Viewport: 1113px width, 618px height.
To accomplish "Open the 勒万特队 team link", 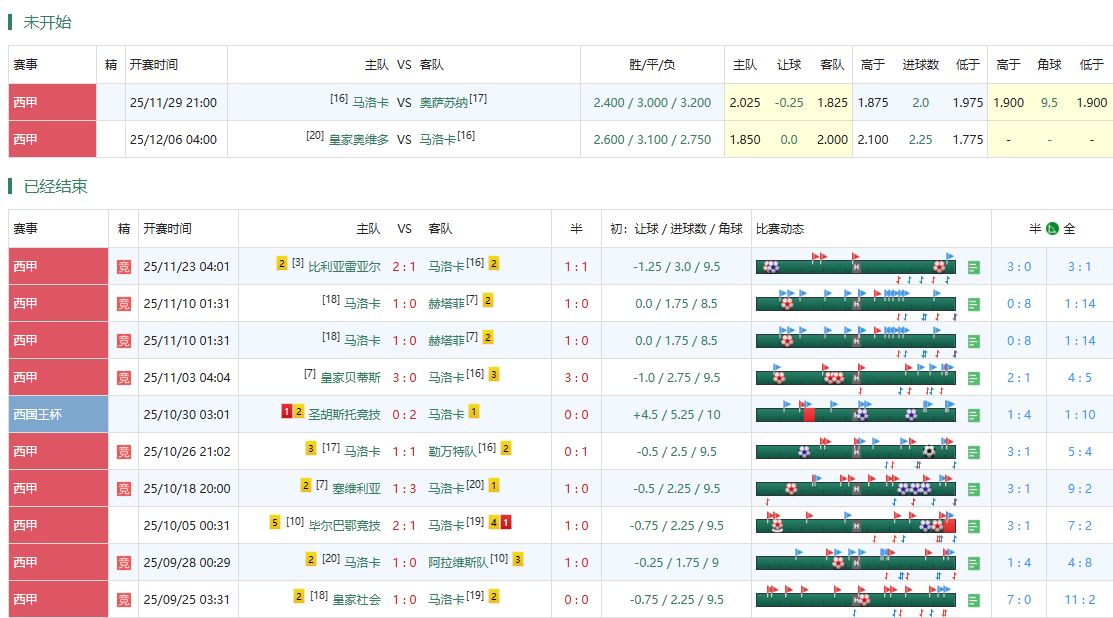I will (x=450, y=451).
